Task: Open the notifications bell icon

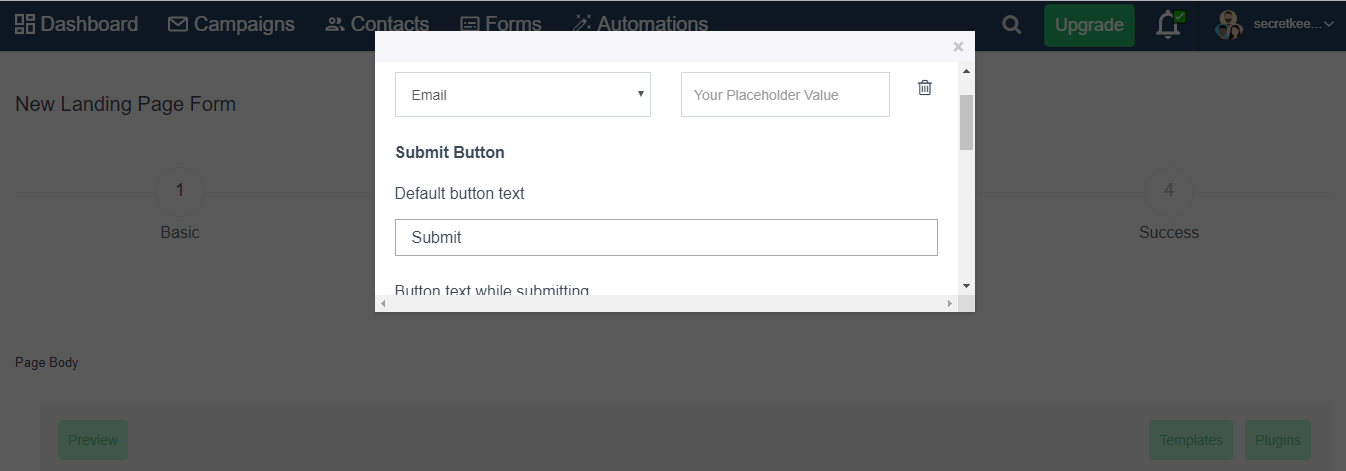Action: point(1169,25)
